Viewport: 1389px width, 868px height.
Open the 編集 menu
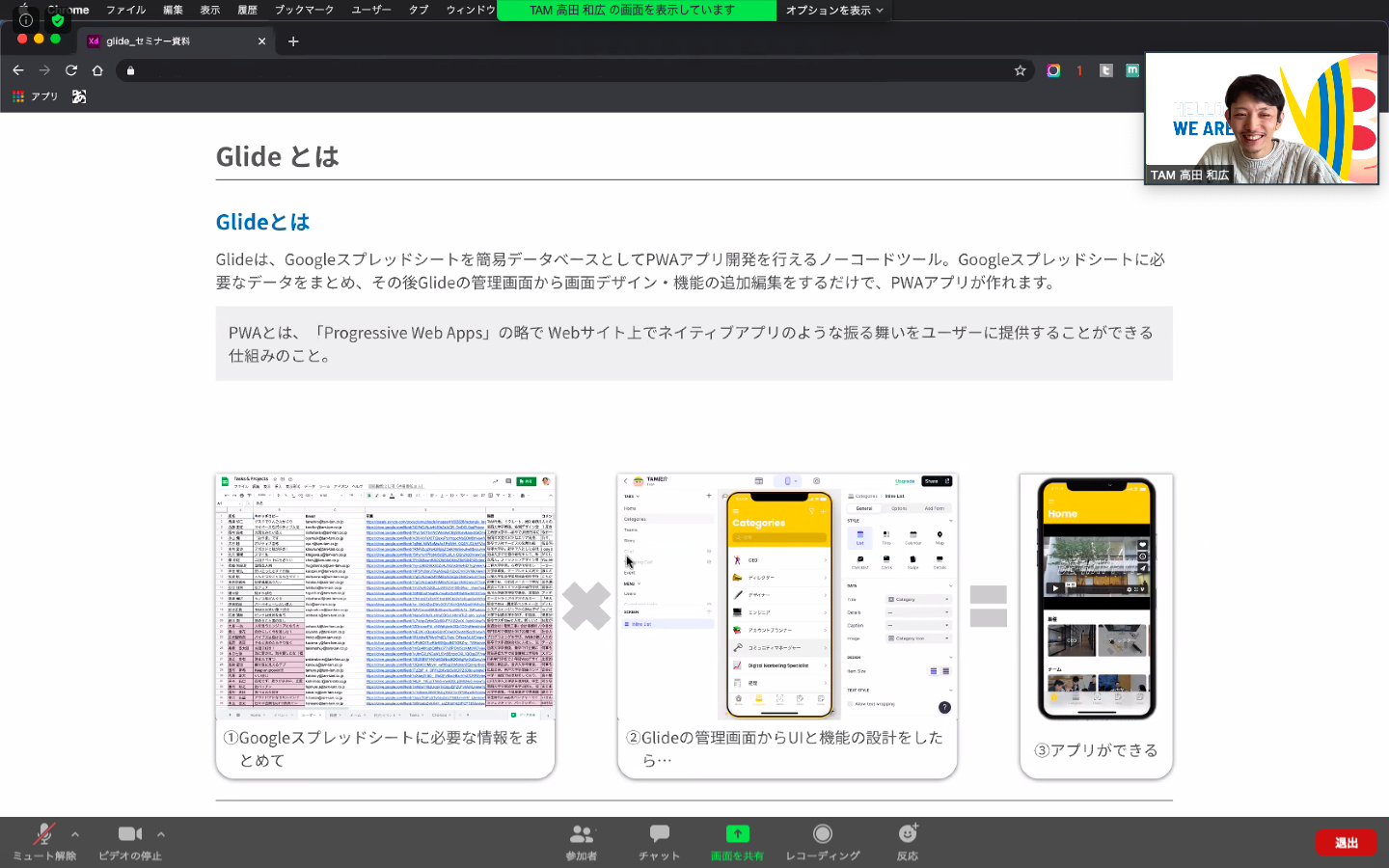click(173, 10)
